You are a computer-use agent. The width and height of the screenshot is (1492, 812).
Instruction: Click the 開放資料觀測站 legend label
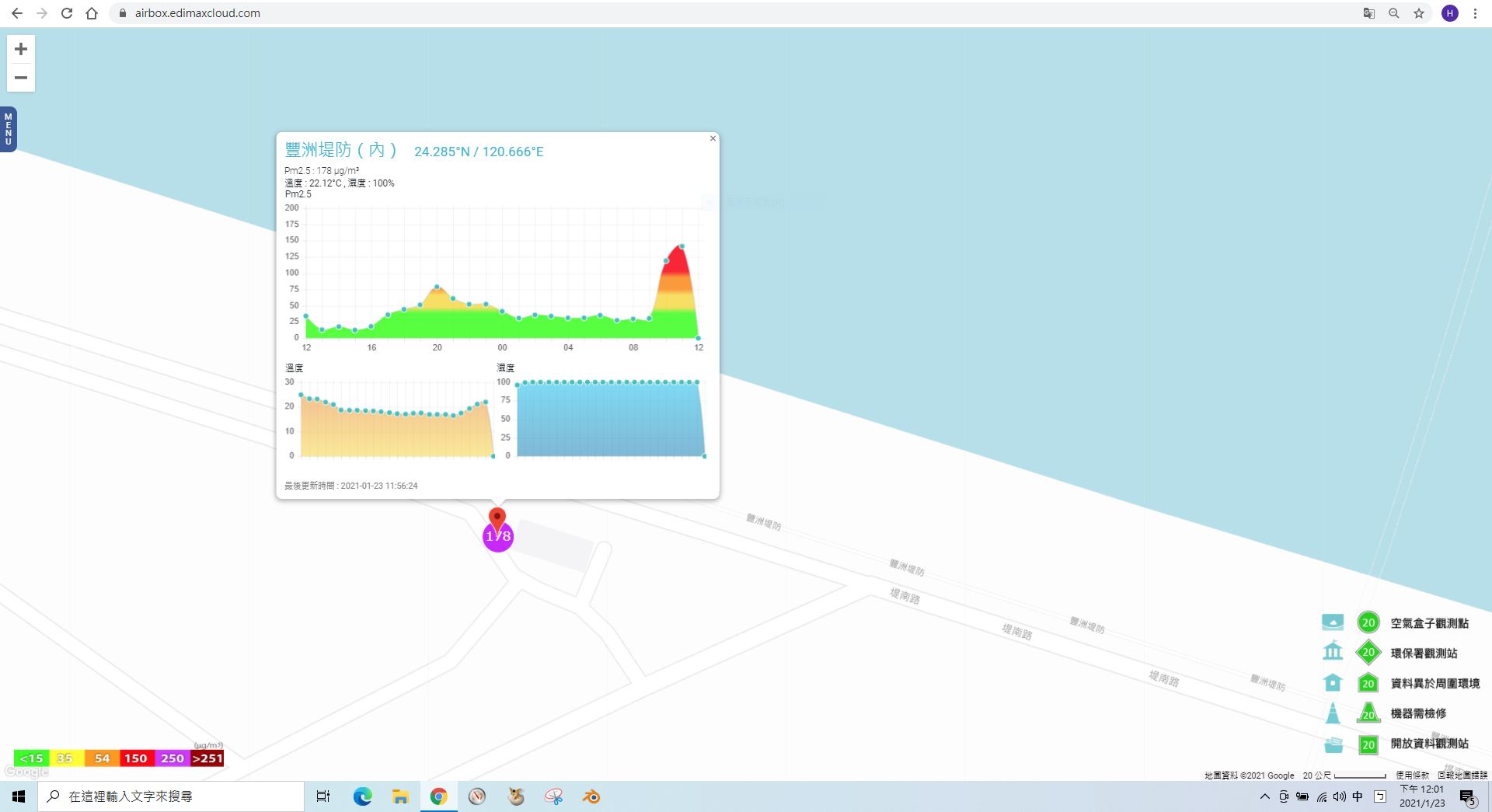click(1429, 744)
